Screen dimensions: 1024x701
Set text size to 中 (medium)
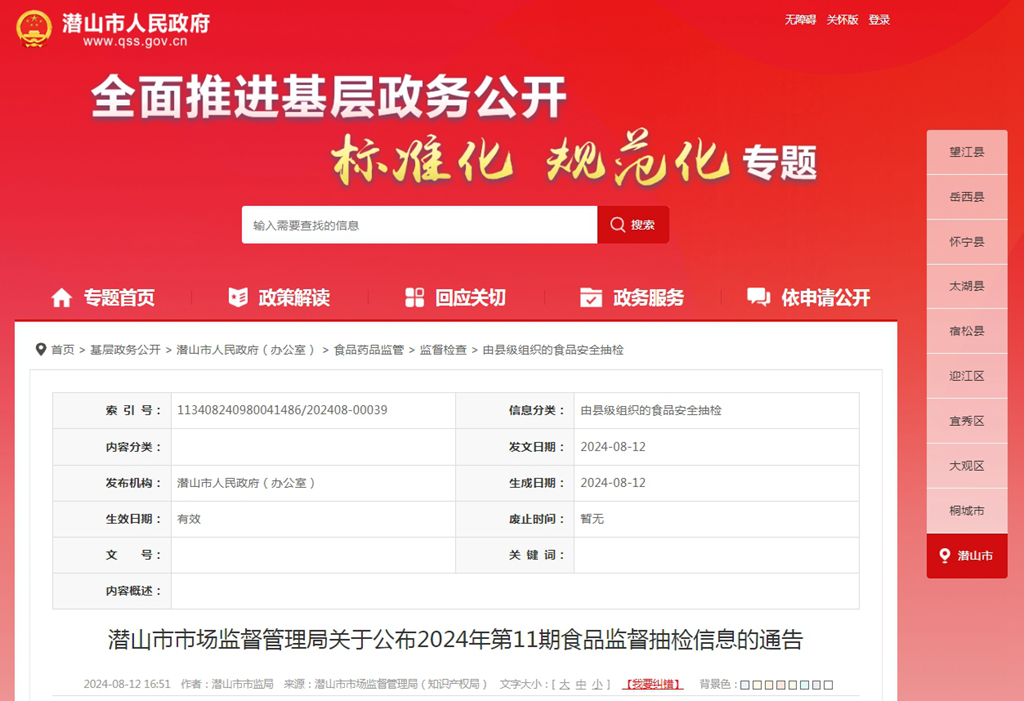pyautogui.click(x=581, y=685)
